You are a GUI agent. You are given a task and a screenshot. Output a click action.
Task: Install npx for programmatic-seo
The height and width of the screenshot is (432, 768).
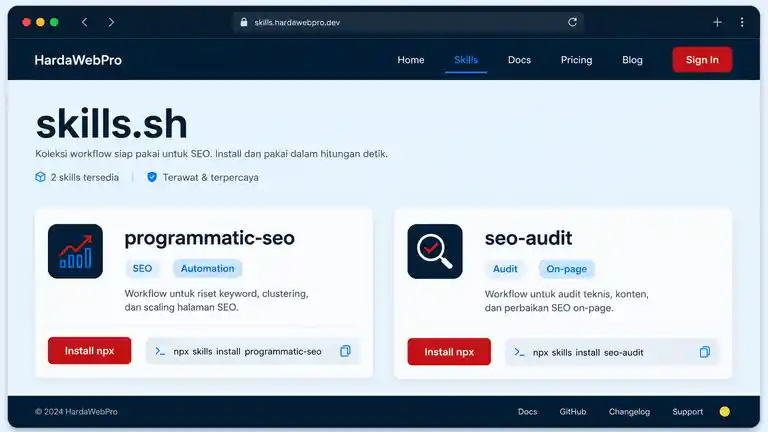90,351
